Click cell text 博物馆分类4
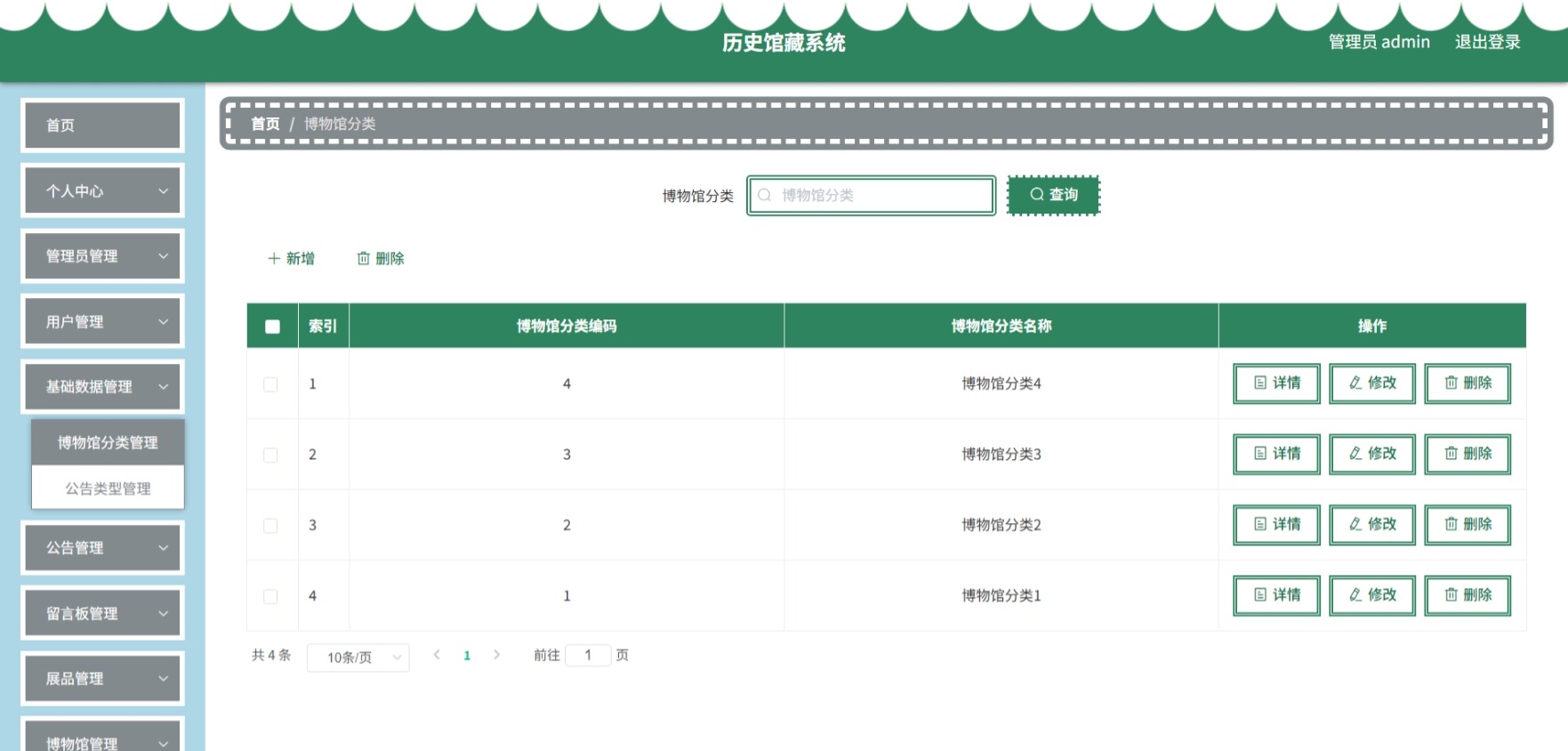This screenshot has width=1568, height=751. 1001,384
